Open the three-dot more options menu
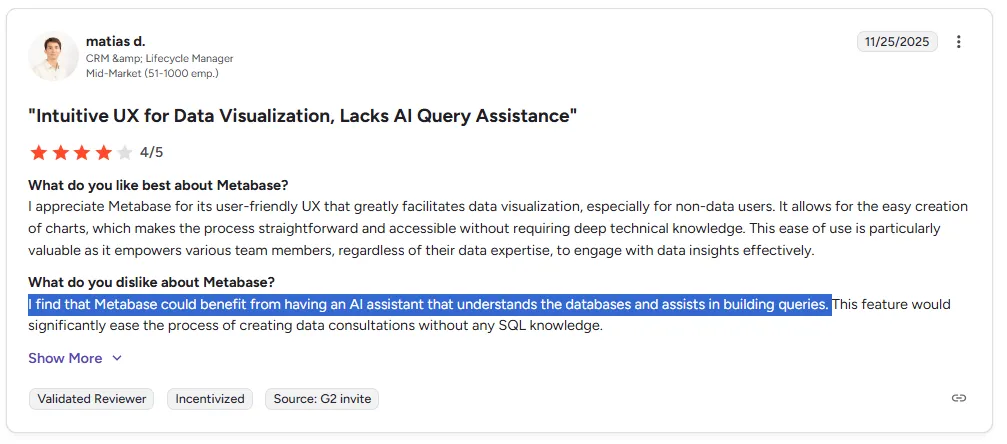Viewport: 1007px width, 444px height. (x=959, y=42)
